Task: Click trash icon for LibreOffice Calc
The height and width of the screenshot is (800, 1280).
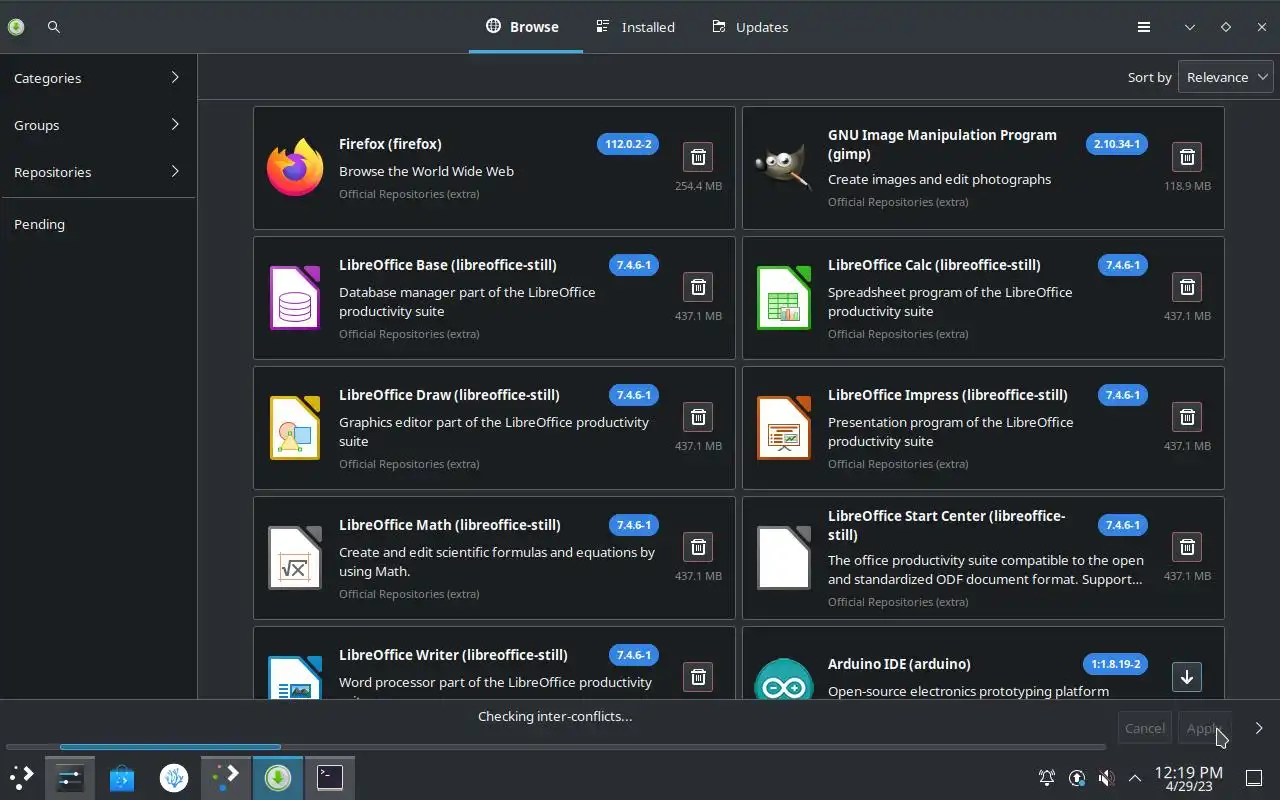Action: click(1187, 287)
